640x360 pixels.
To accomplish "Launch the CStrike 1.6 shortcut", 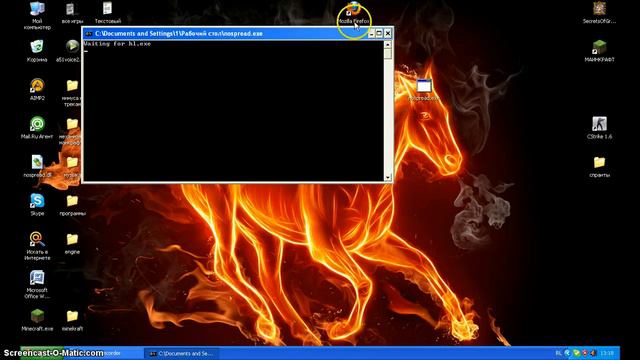I will tap(599, 124).
